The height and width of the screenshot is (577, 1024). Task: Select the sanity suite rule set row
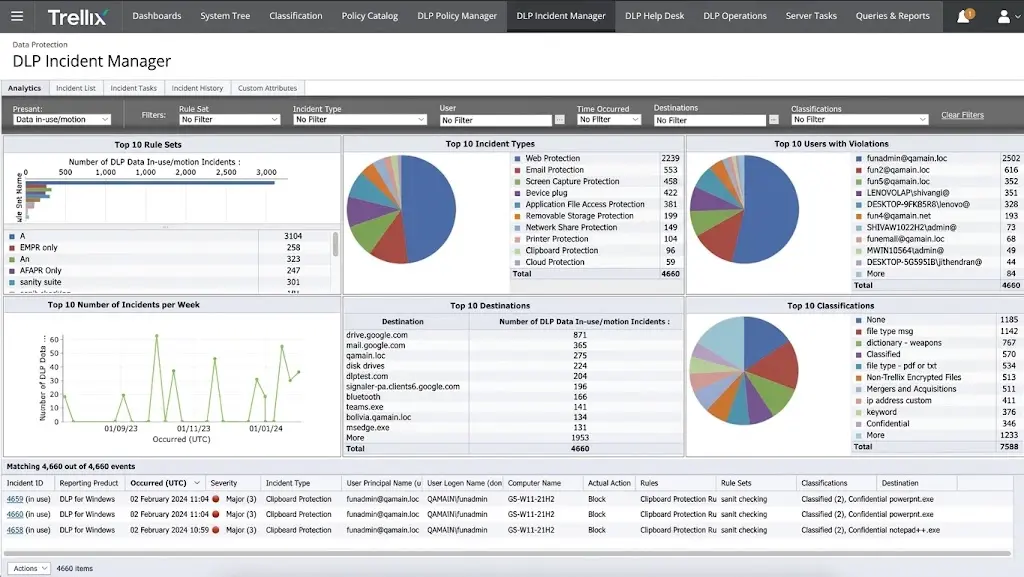168,282
